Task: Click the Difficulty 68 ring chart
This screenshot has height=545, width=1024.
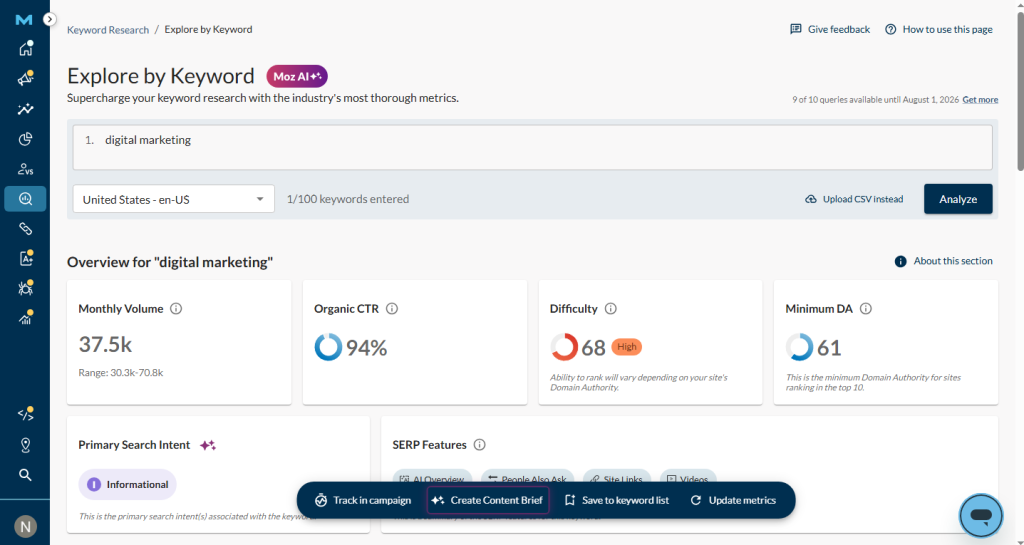Action: coord(564,347)
